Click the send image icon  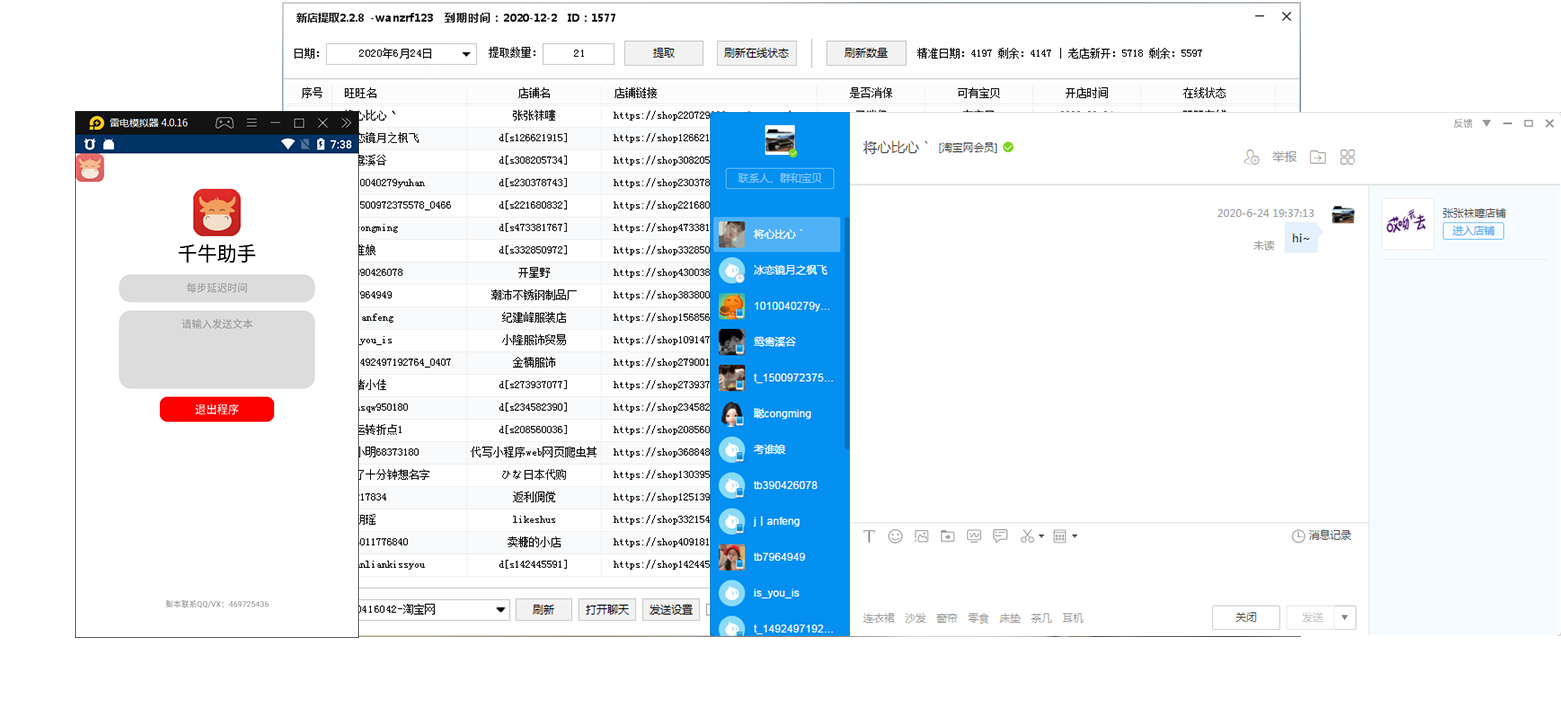921,536
